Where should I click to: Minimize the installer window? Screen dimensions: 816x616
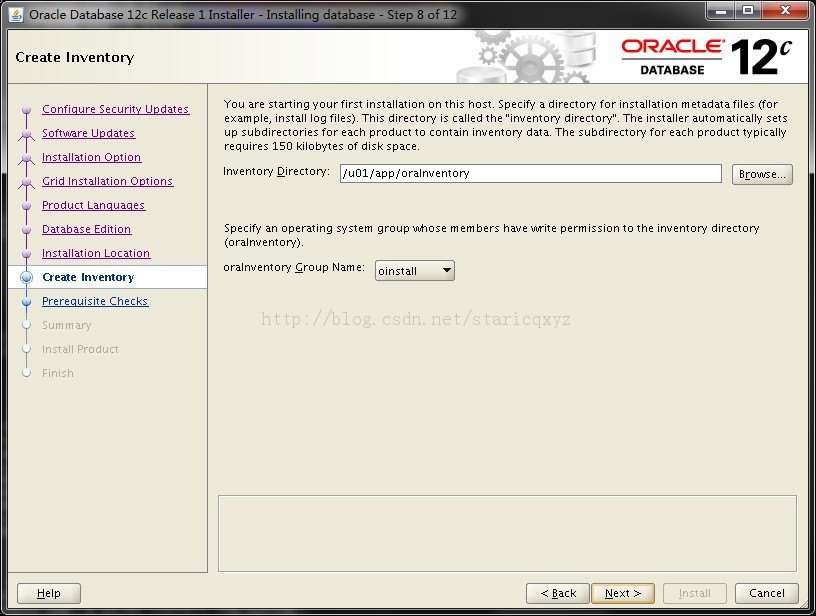click(721, 10)
